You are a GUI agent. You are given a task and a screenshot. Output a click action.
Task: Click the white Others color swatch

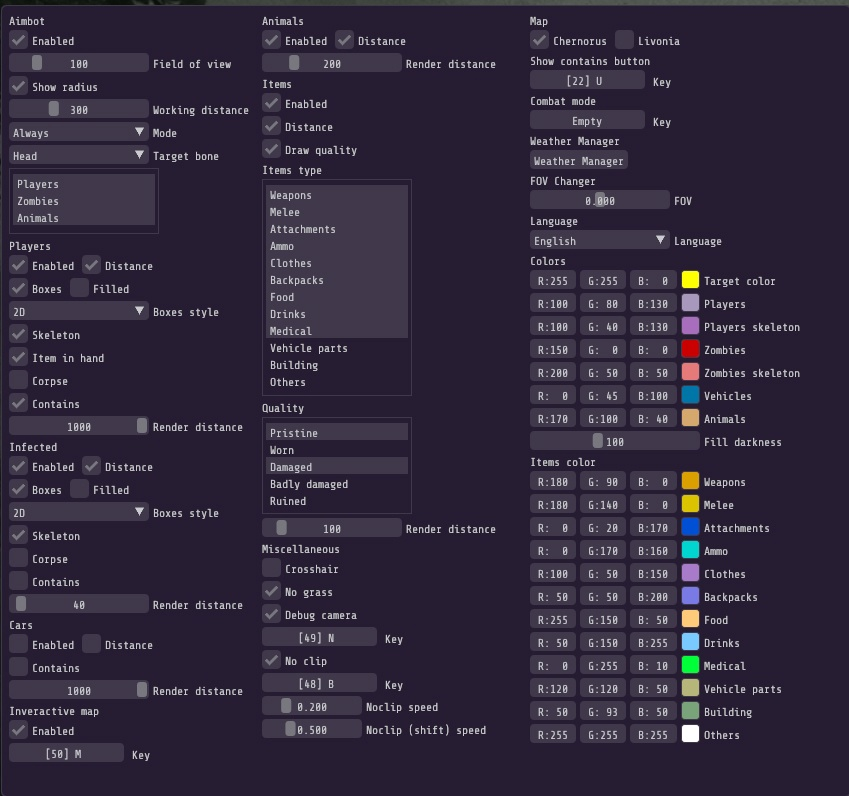tap(690, 734)
